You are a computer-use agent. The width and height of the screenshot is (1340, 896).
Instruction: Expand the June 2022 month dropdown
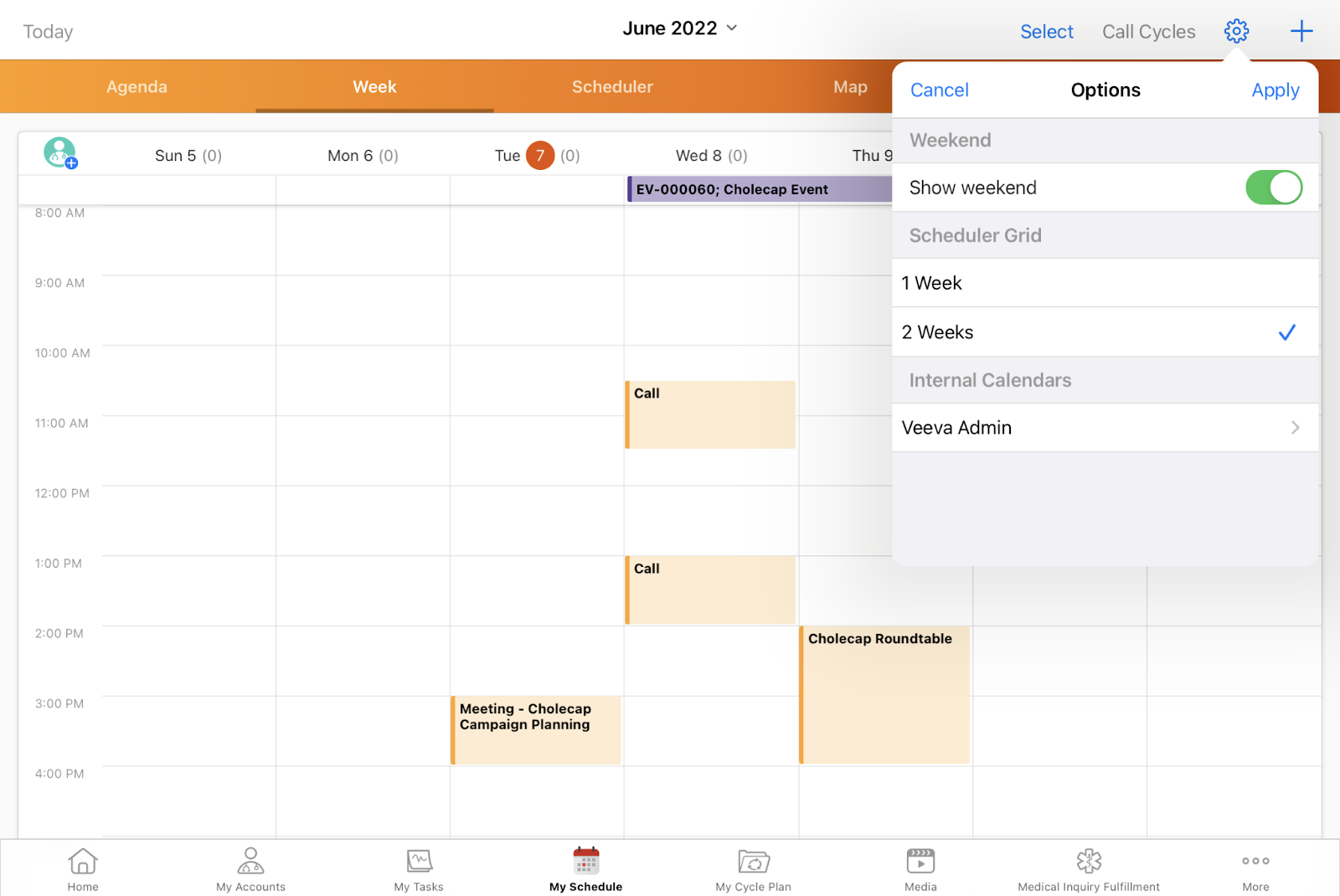tap(679, 28)
